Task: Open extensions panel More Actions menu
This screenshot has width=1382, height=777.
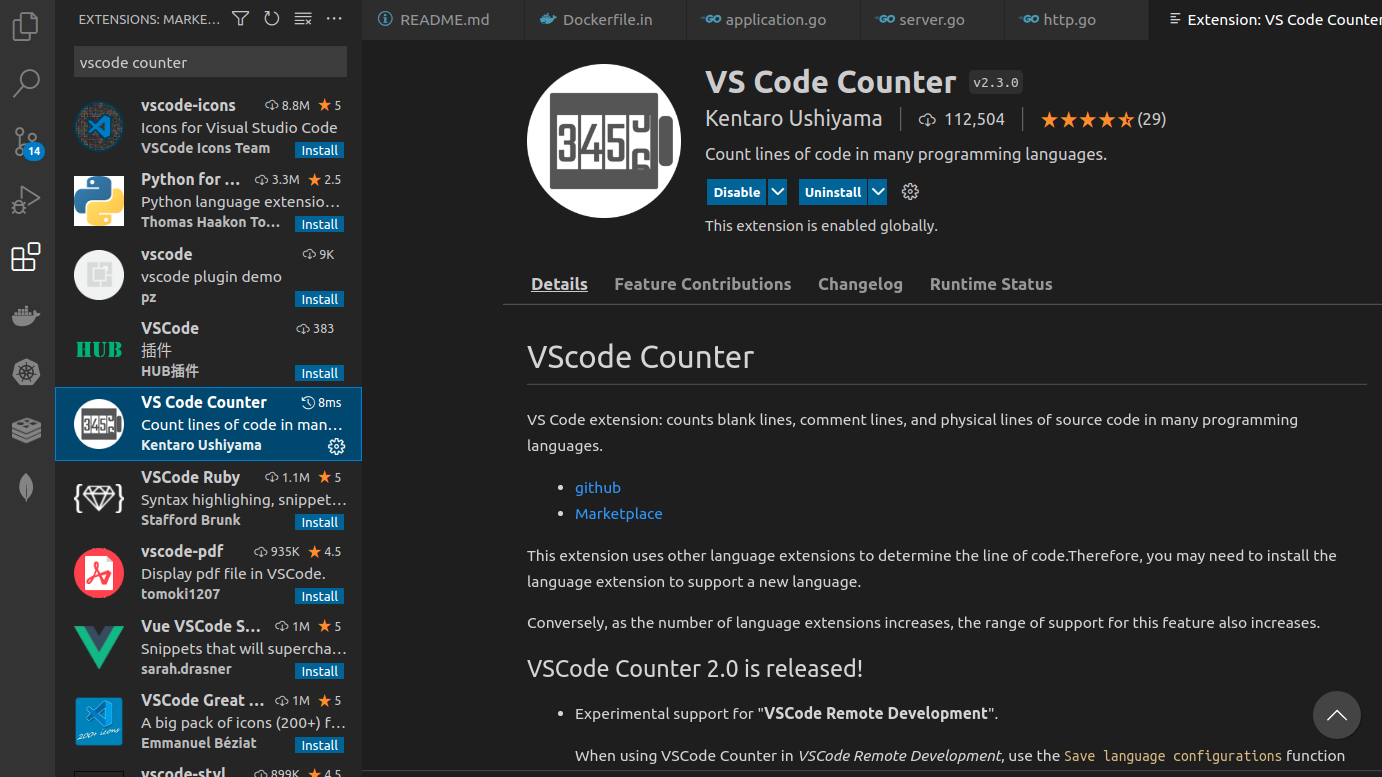Action: pos(333,18)
